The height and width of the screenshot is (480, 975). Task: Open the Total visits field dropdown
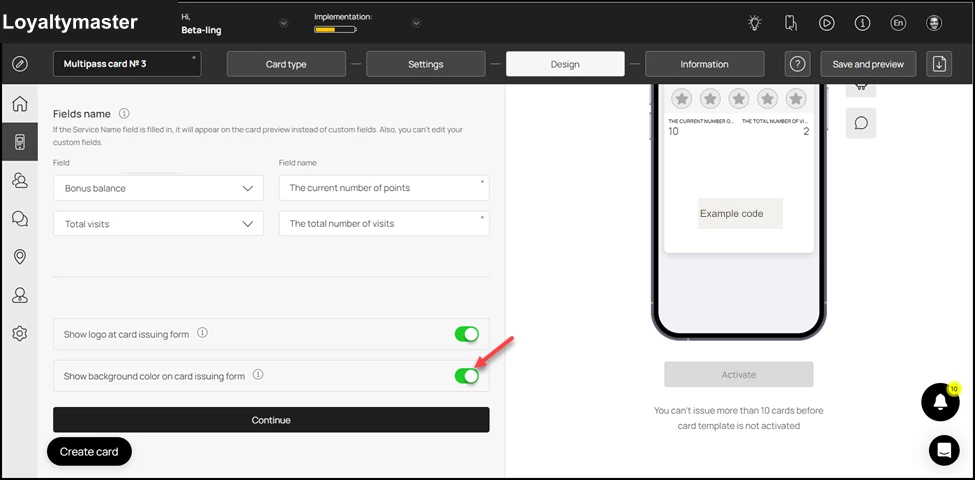coord(159,223)
